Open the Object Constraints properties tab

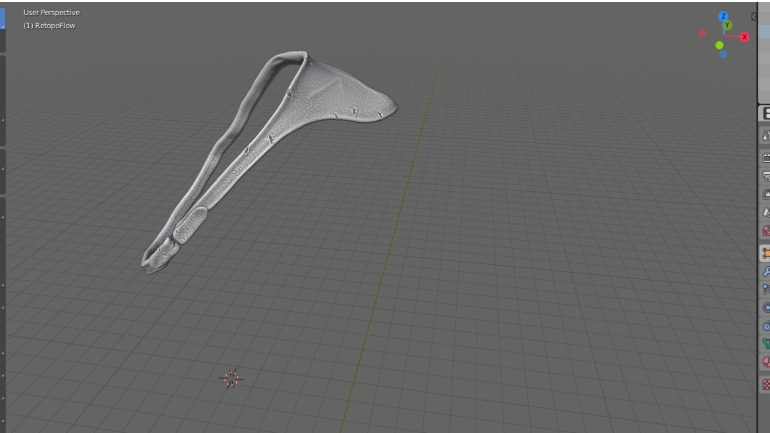pyautogui.click(x=765, y=326)
